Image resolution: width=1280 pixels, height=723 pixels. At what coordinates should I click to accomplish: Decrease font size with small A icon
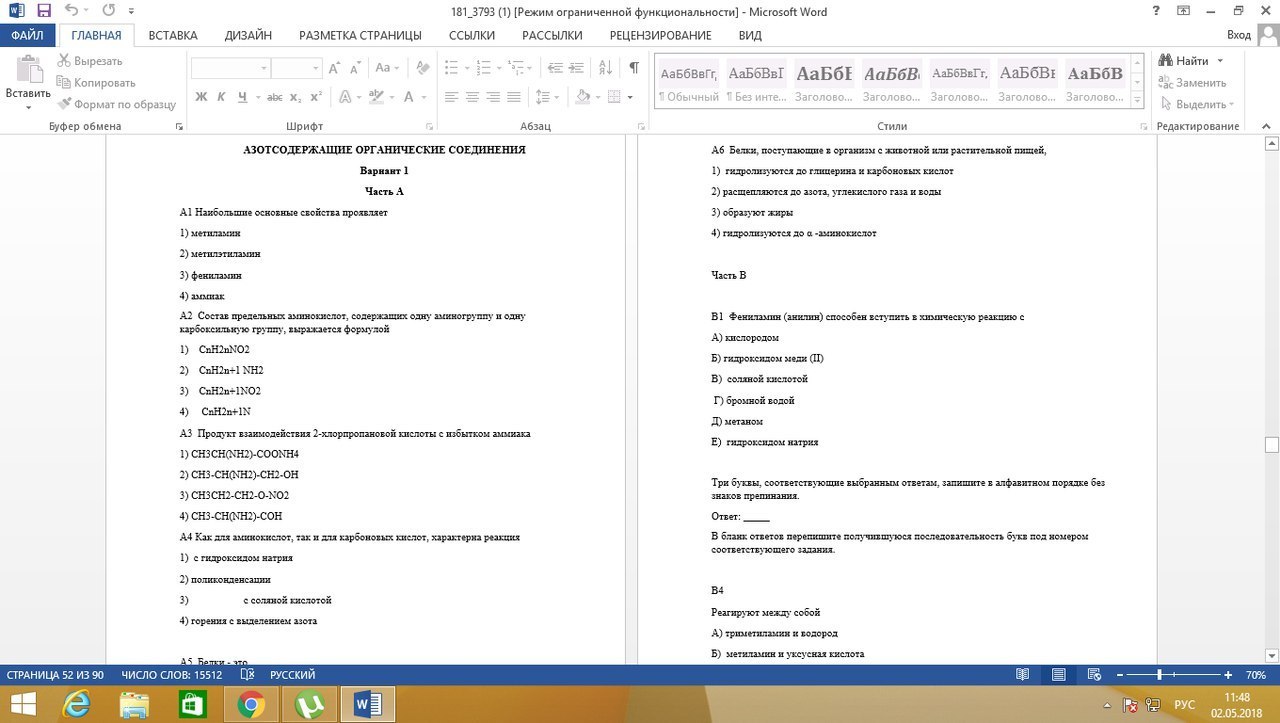355,68
